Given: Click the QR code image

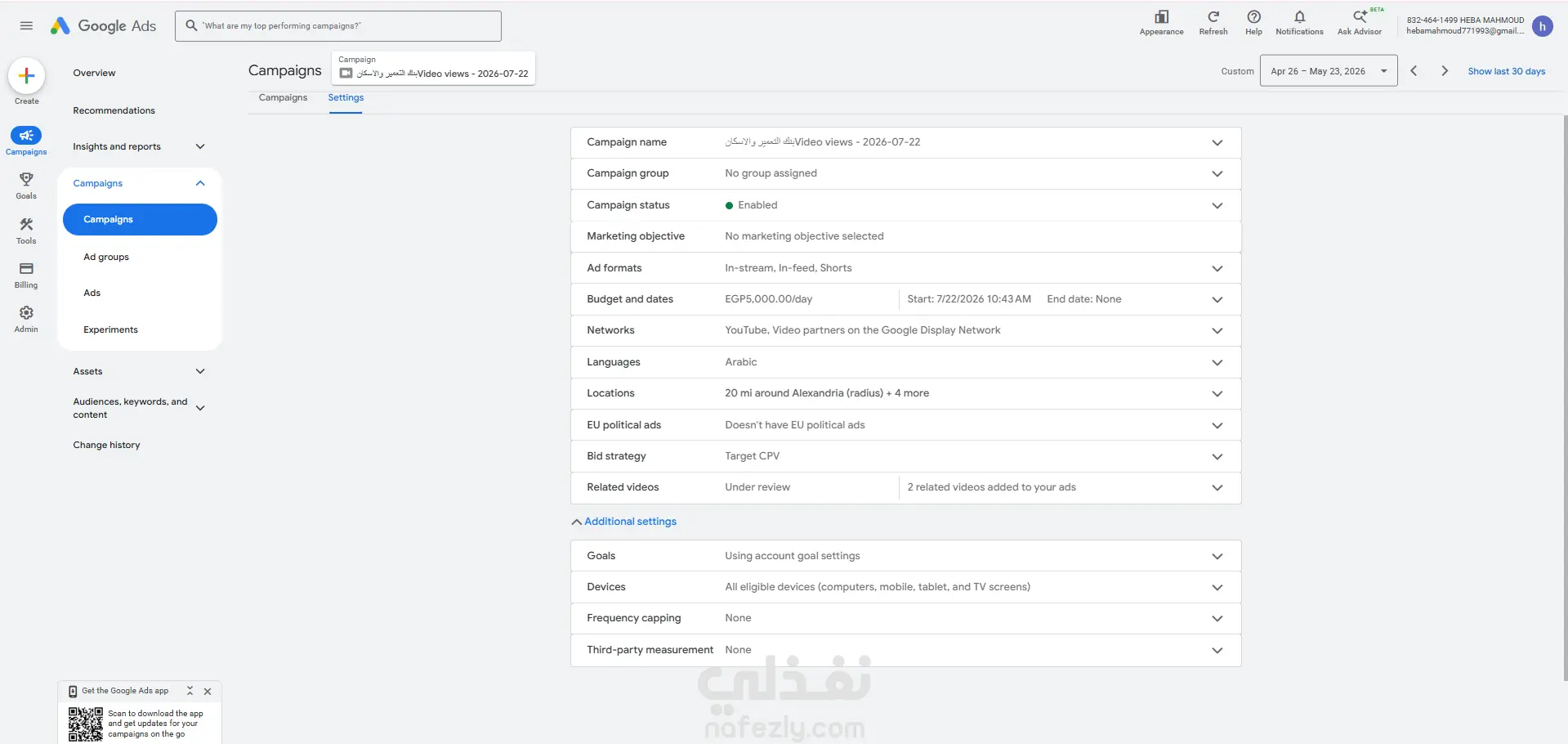Looking at the screenshot, I should point(86,724).
